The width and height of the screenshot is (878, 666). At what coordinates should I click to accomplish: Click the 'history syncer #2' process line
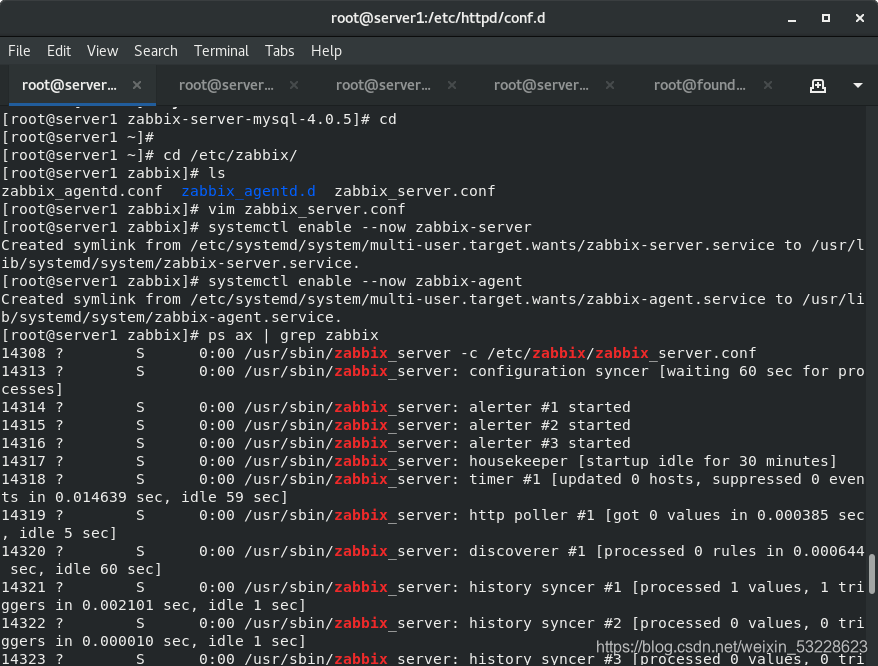[432, 632]
